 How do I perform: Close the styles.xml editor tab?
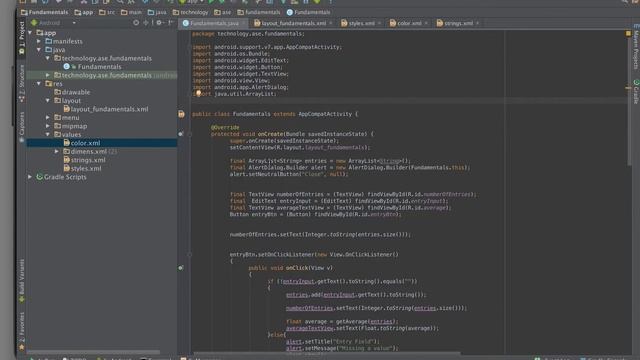pyautogui.click(x=379, y=23)
